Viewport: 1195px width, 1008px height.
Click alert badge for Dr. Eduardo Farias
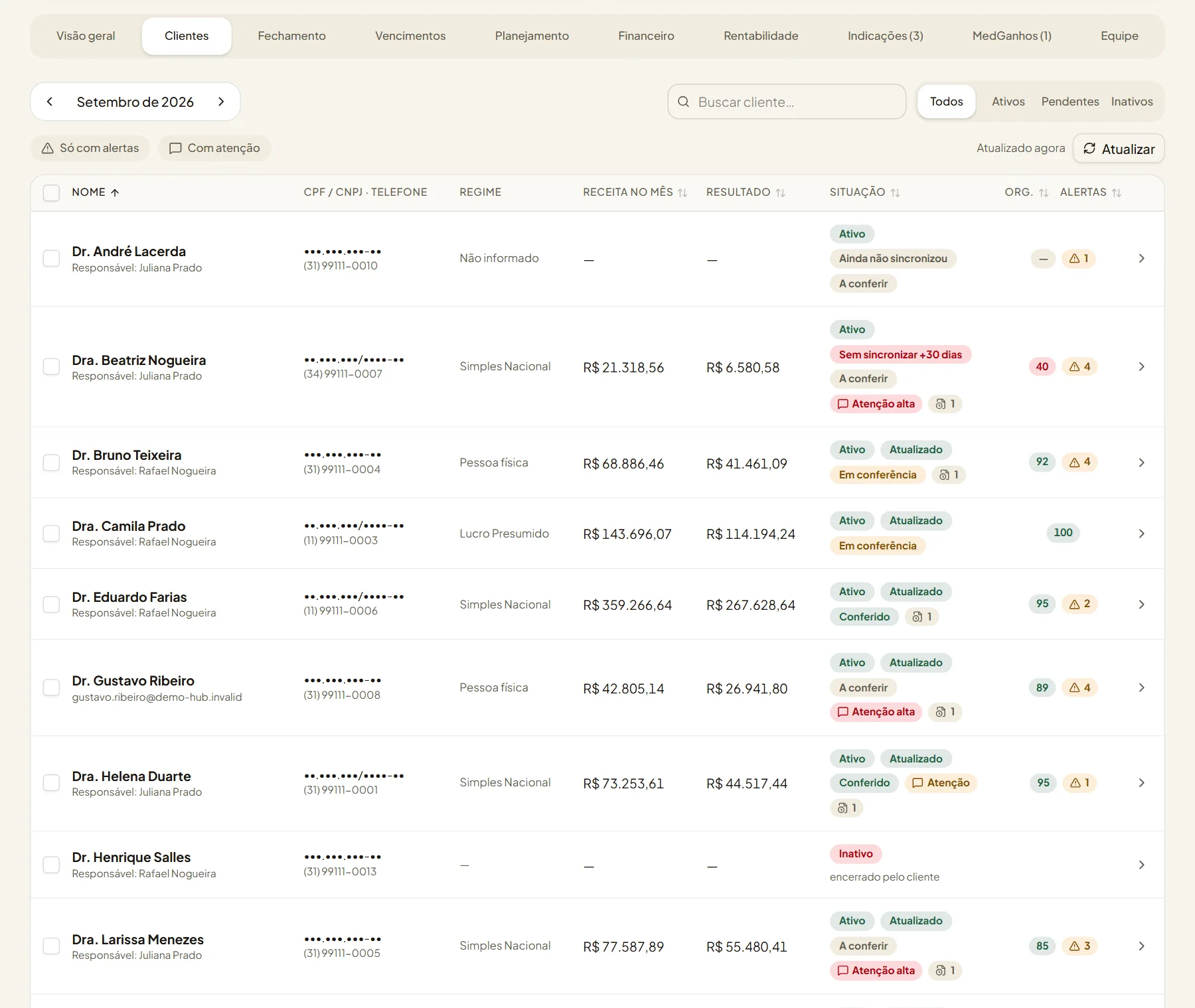(1080, 604)
